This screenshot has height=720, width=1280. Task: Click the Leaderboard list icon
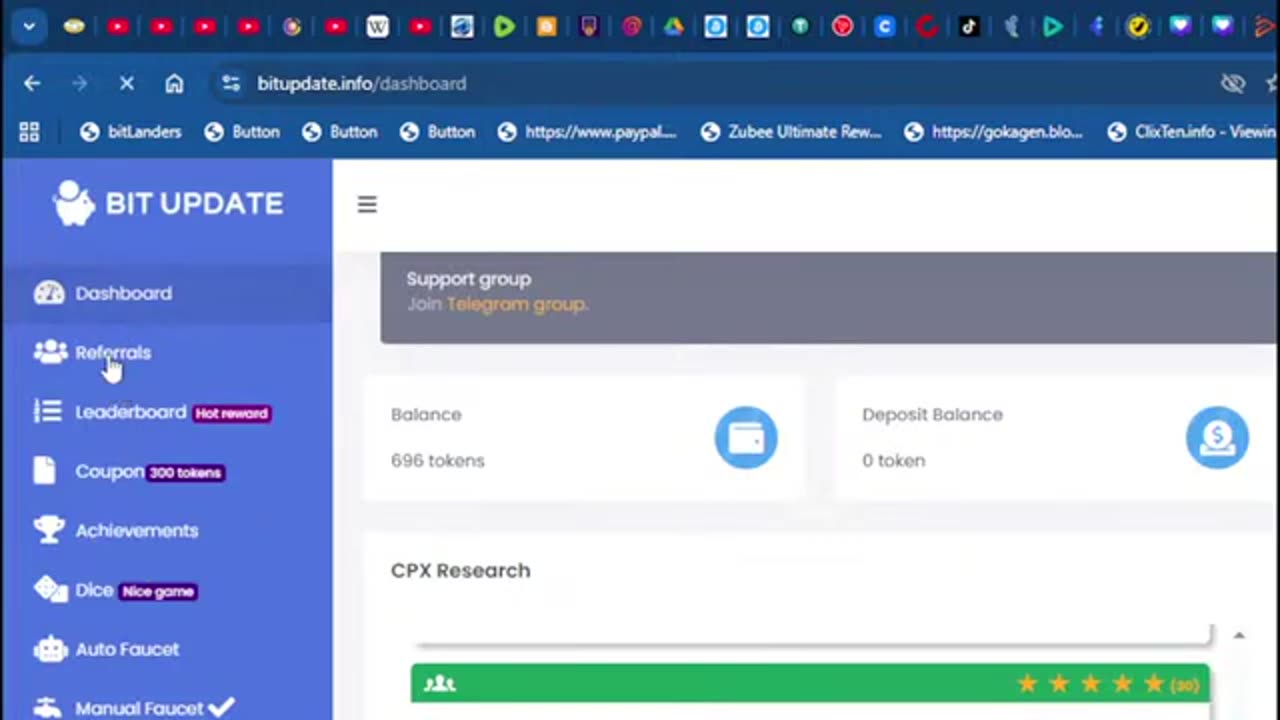[x=48, y=411]
